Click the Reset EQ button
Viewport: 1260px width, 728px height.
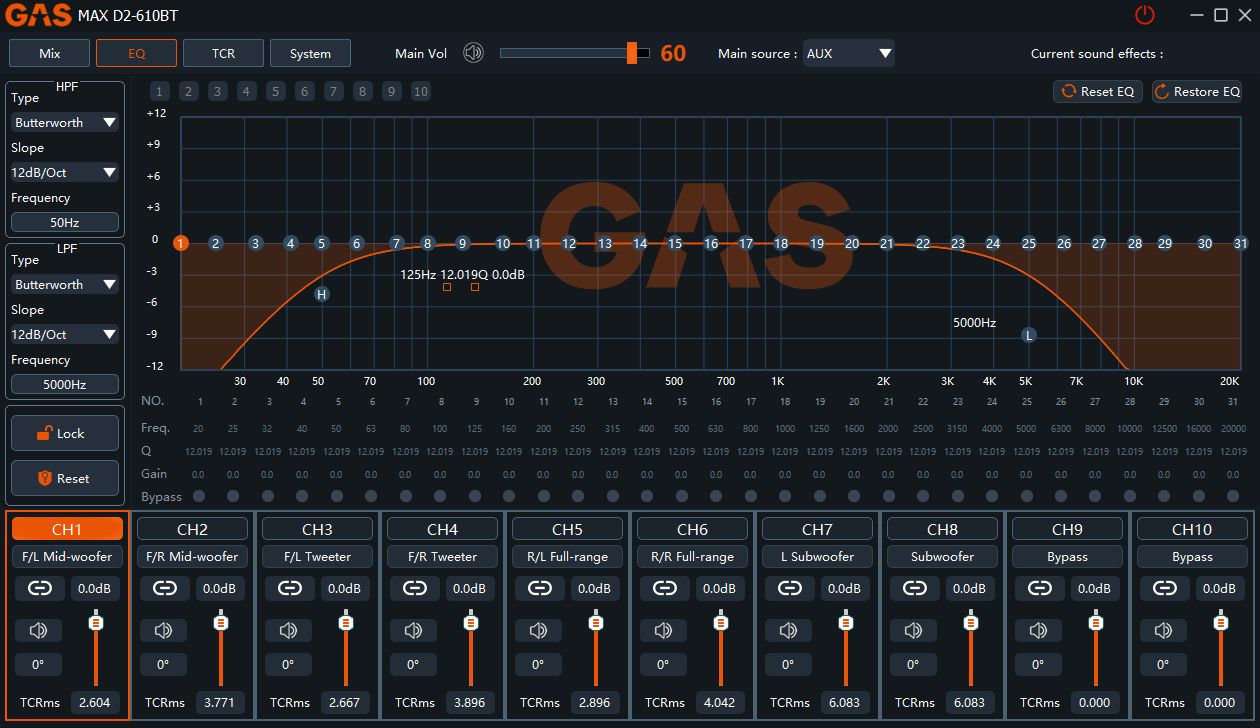coord(1098,91)
